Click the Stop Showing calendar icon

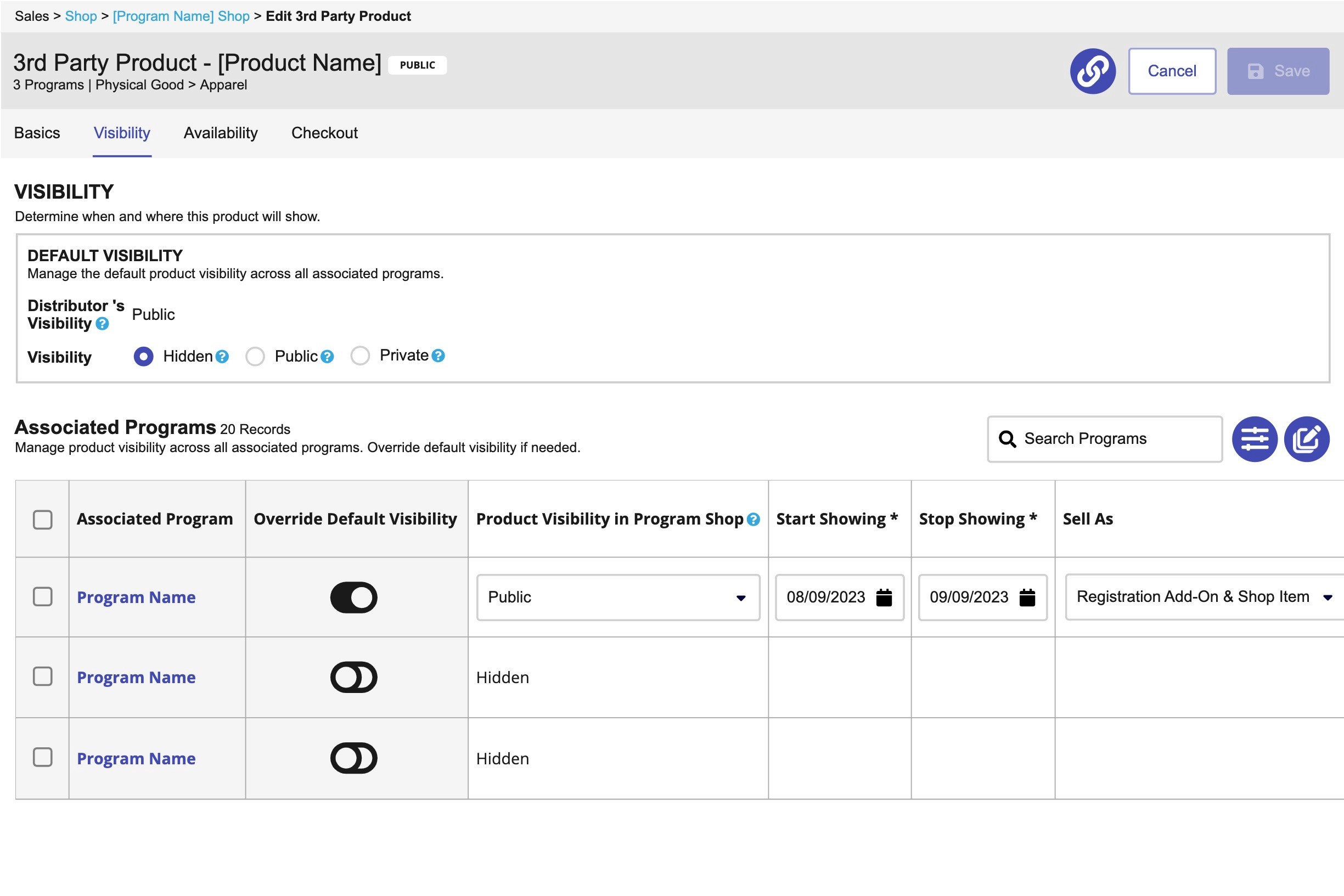(1027, 597)
